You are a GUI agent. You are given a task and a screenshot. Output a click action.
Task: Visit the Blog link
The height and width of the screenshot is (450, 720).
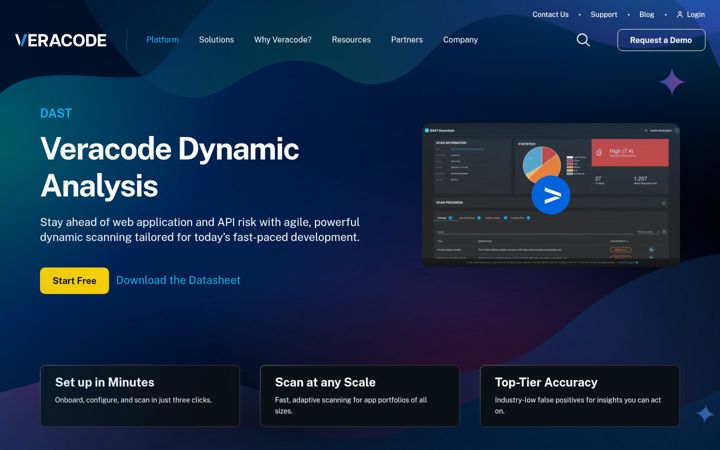tap(647, 15)
